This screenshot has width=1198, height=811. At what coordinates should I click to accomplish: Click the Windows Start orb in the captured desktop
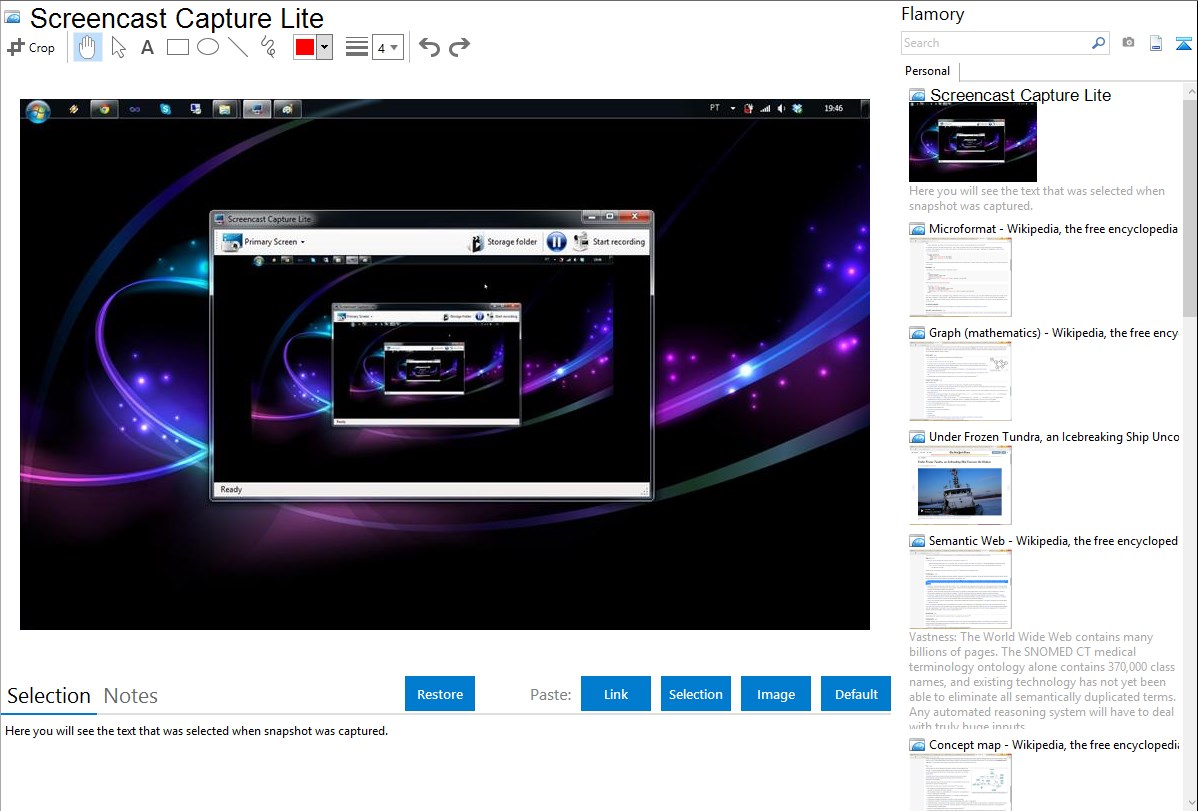[x=37, y=111]
